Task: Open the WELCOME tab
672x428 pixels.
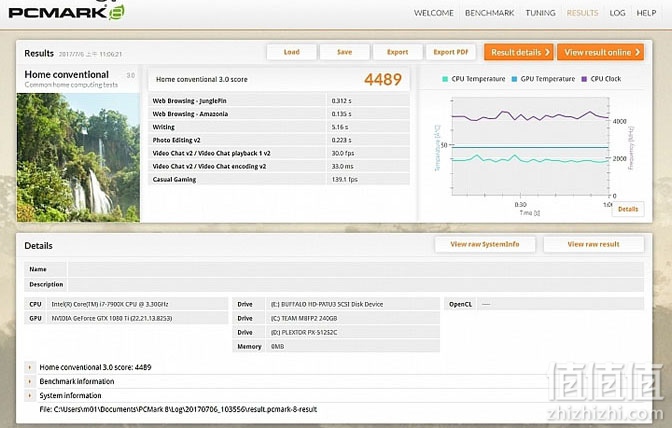Action: (x=433, y=13)
